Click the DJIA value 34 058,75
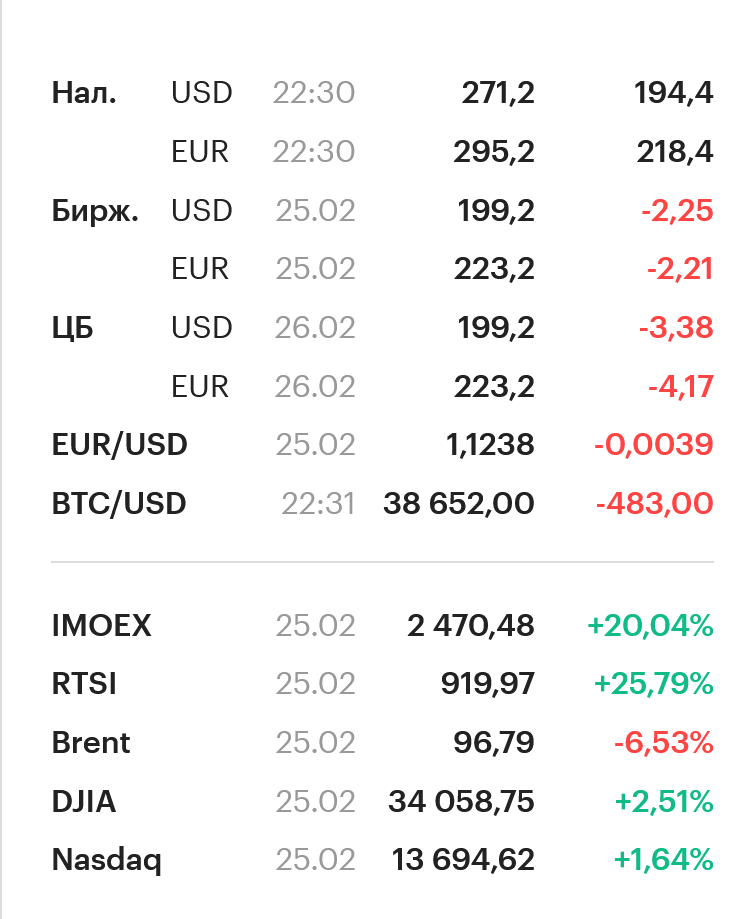This screenshot has width=750, height=919. (x=461, y=801)
